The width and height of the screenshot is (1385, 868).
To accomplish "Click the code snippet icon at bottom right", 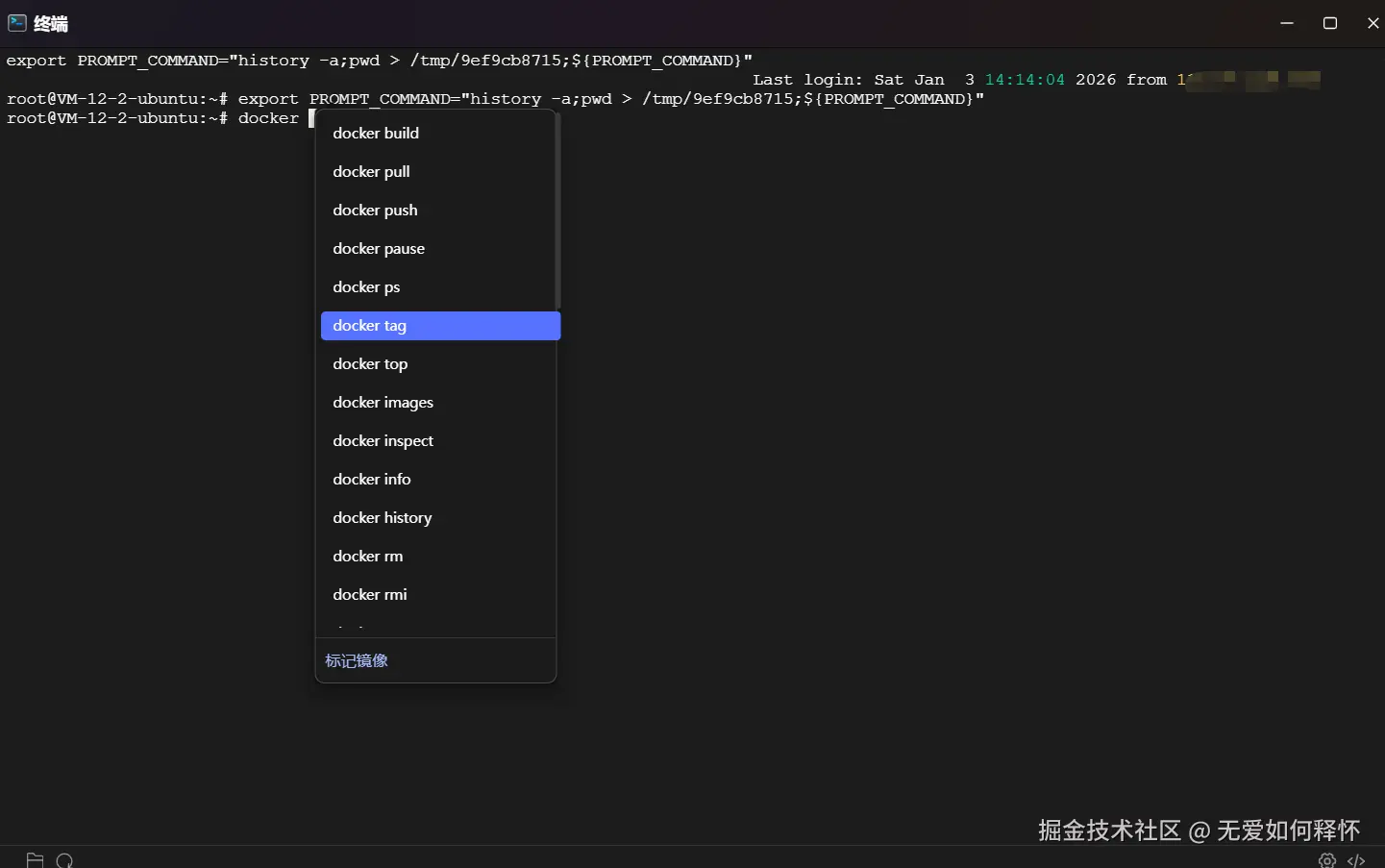I will point(1356,860).
